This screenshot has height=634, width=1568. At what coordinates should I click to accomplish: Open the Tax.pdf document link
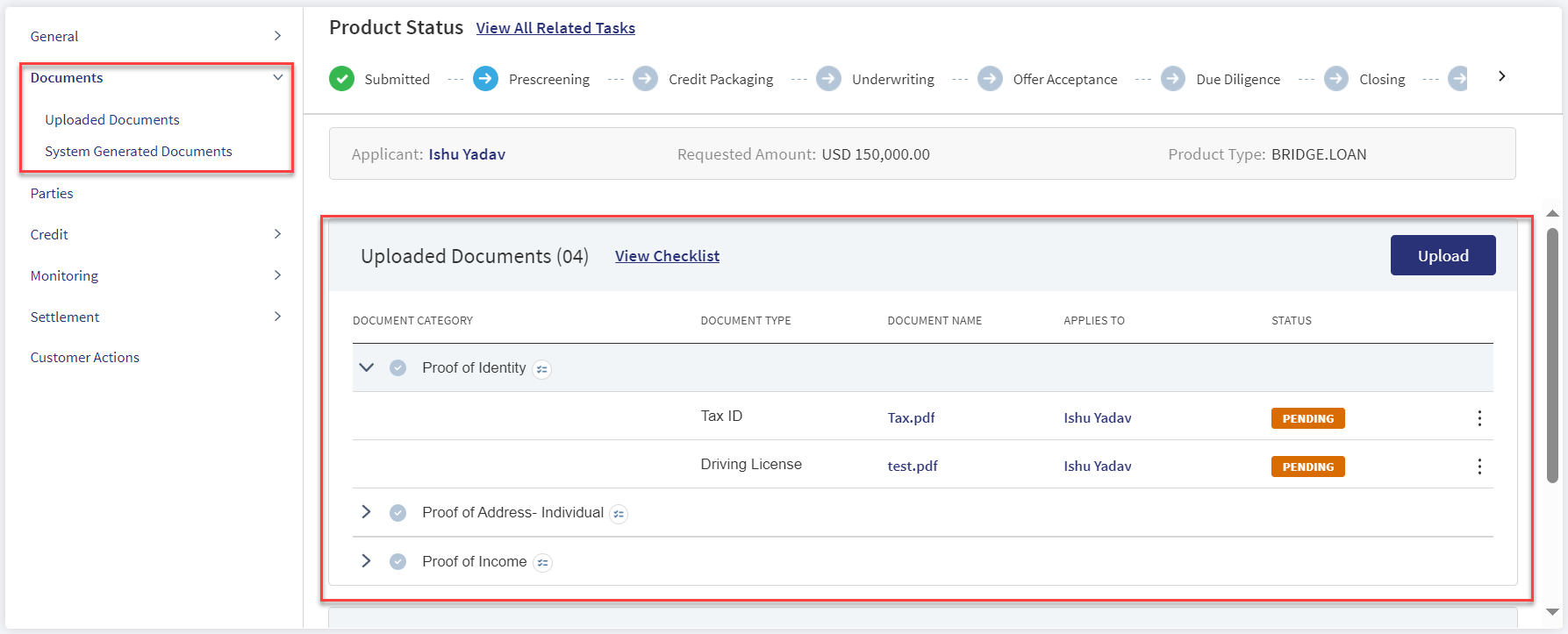point(911,418)
